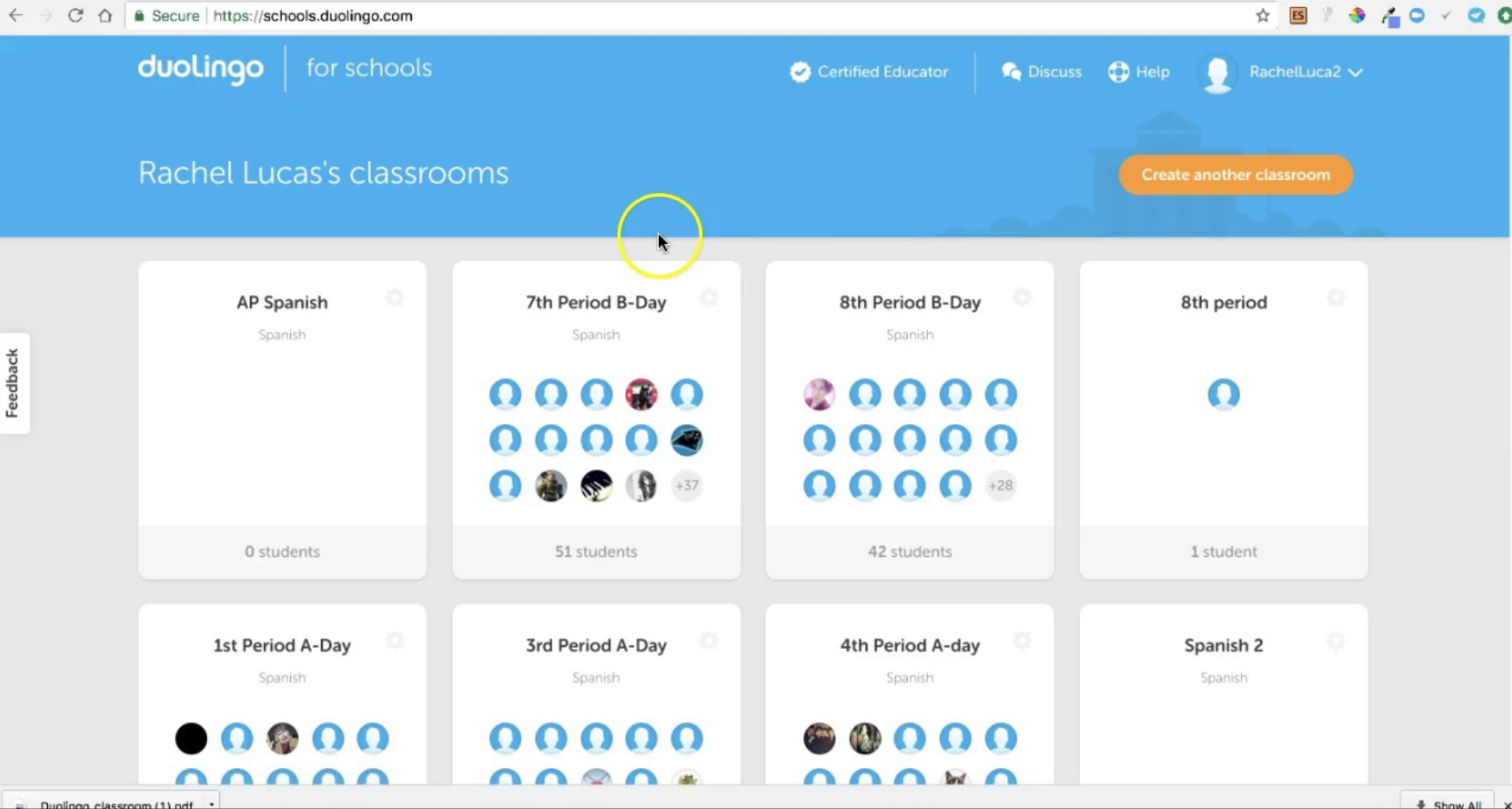Click the settings gear icon on AP Spanish
The height and width of the screenshot is (809, 1512).
point(395,298)
